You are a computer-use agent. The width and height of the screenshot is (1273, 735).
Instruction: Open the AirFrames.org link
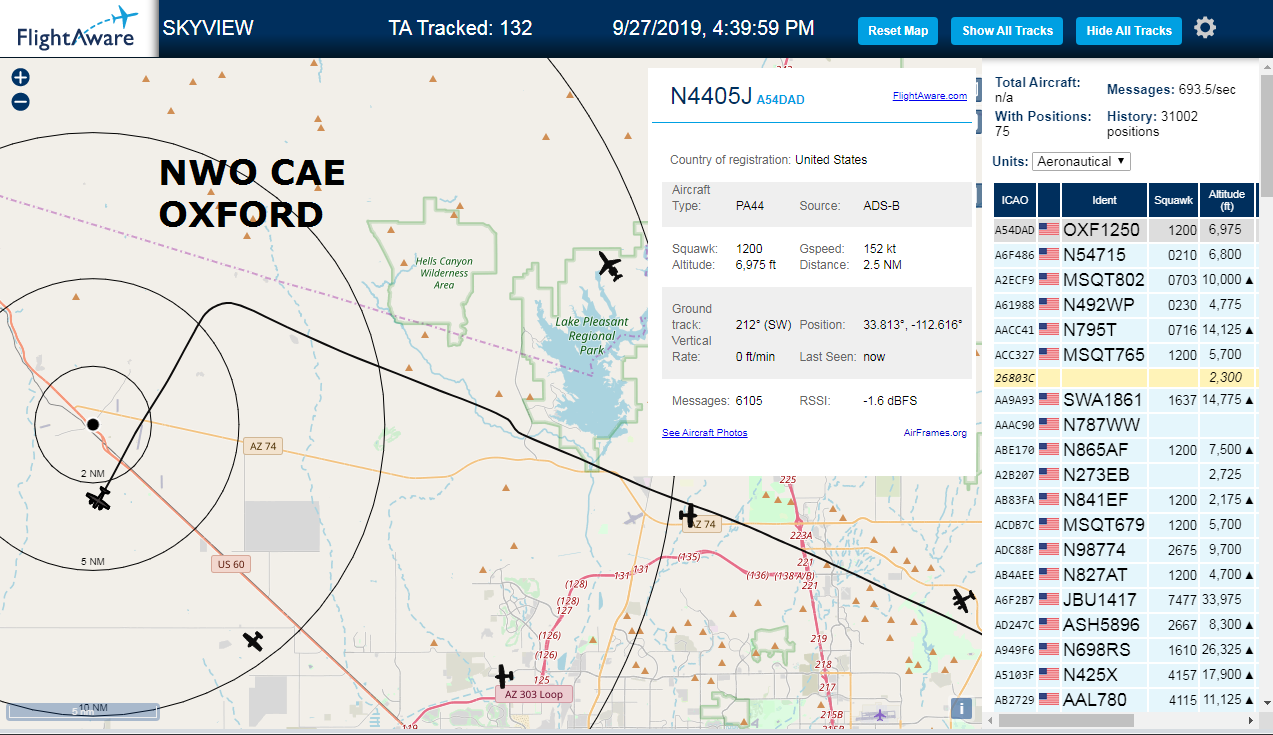click(935, 433)
